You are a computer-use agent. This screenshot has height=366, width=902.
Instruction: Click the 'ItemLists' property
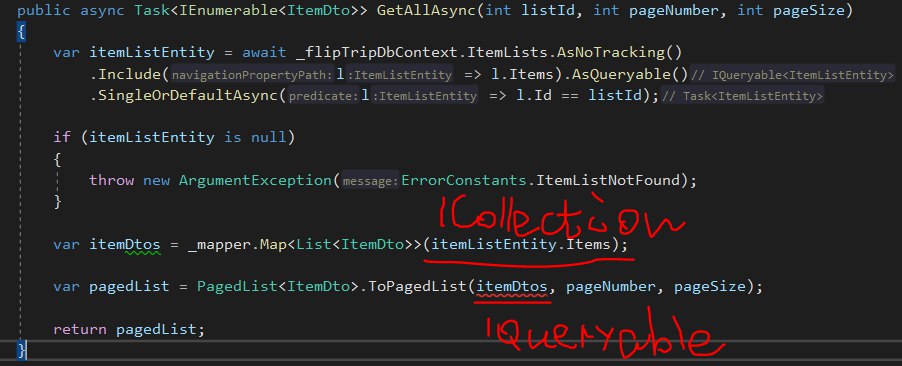point(506,53)
